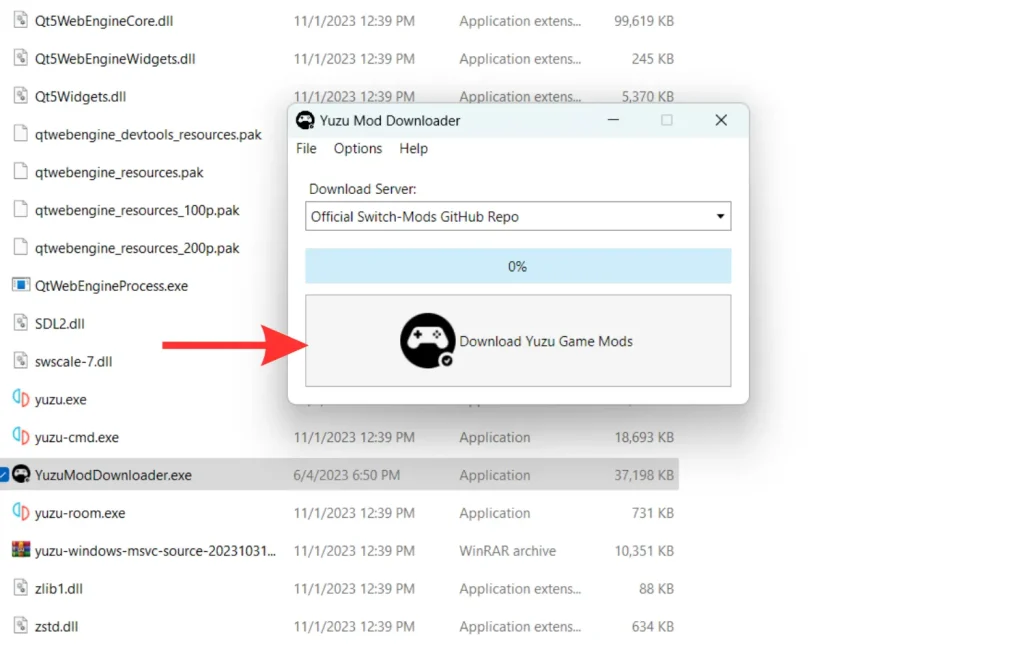Select the Qt5WebEngineWidgets.dll file name
Screen dimensions: 1024x649
coord(115,59)
